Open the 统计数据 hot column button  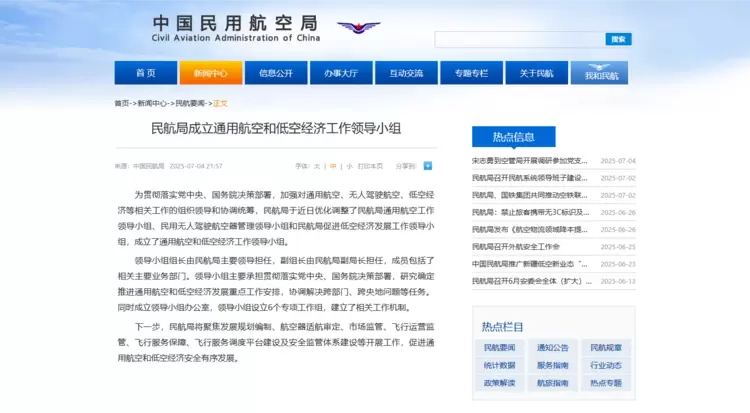[x=499, y=365]
